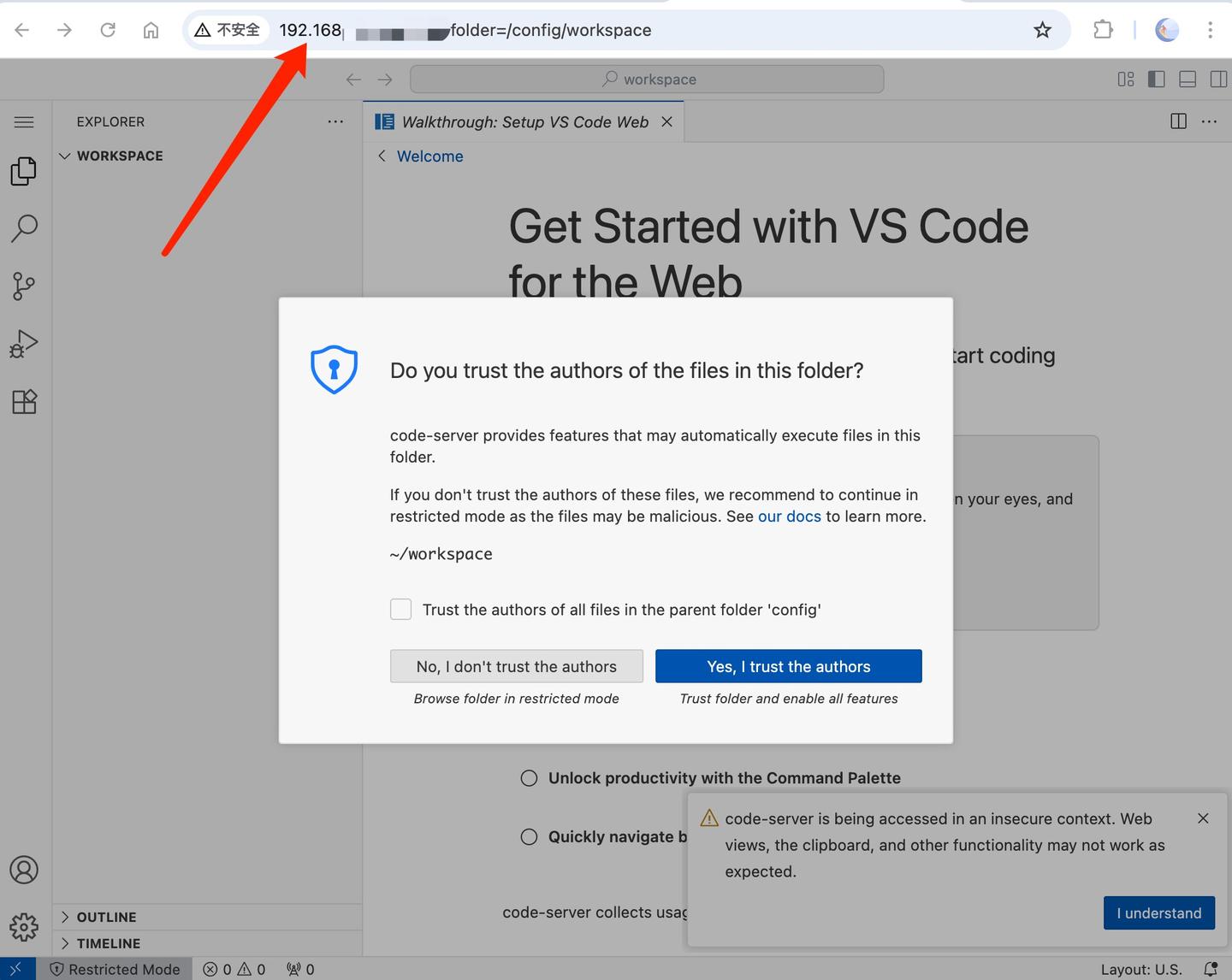Click the workspace command center search box
1232x980 pixels.
647,80
